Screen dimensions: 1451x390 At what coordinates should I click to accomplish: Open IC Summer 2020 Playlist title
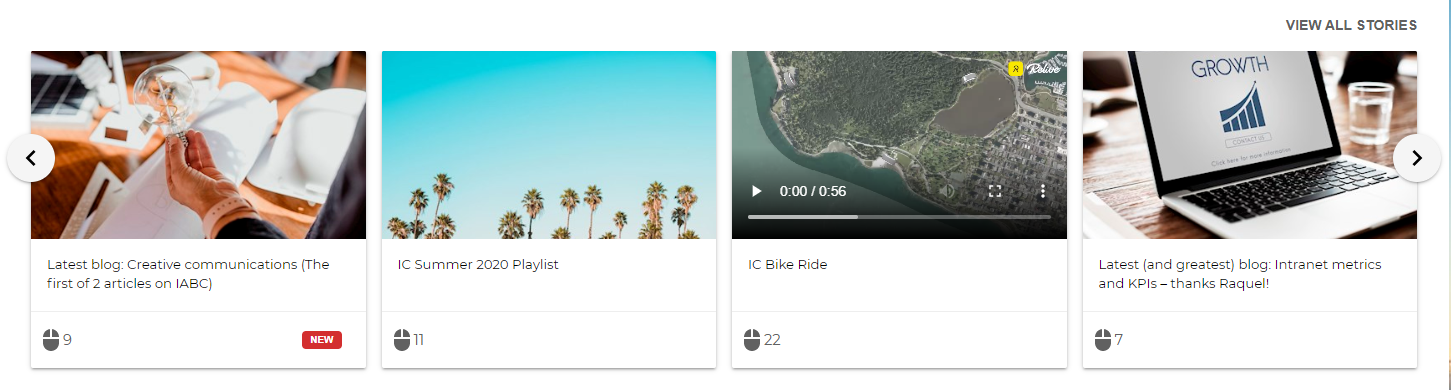click(478, 265)
